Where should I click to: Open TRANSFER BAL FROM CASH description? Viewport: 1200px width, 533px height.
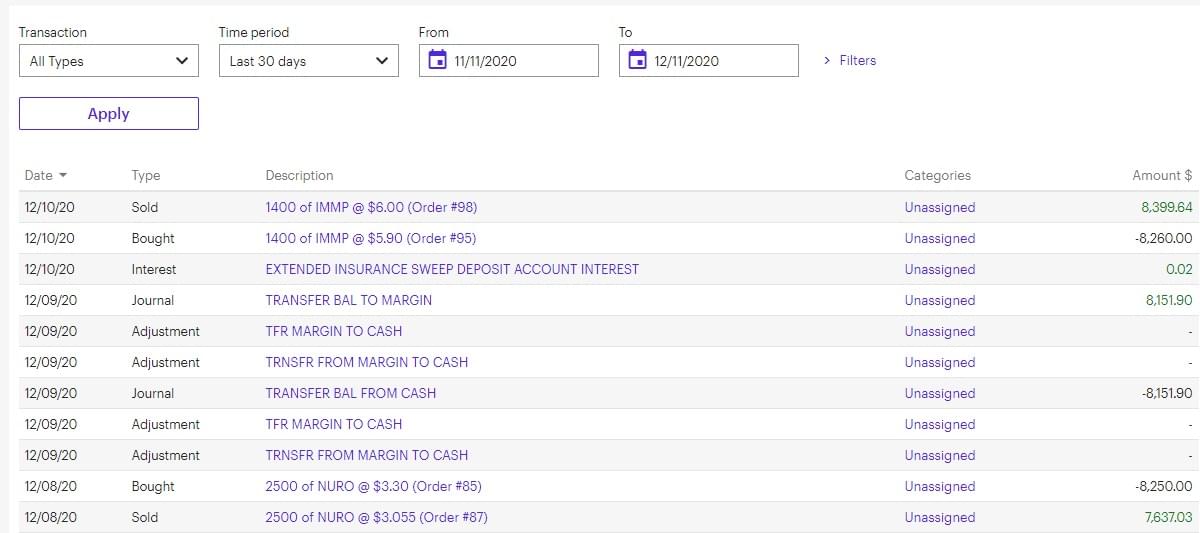point(350,394)
